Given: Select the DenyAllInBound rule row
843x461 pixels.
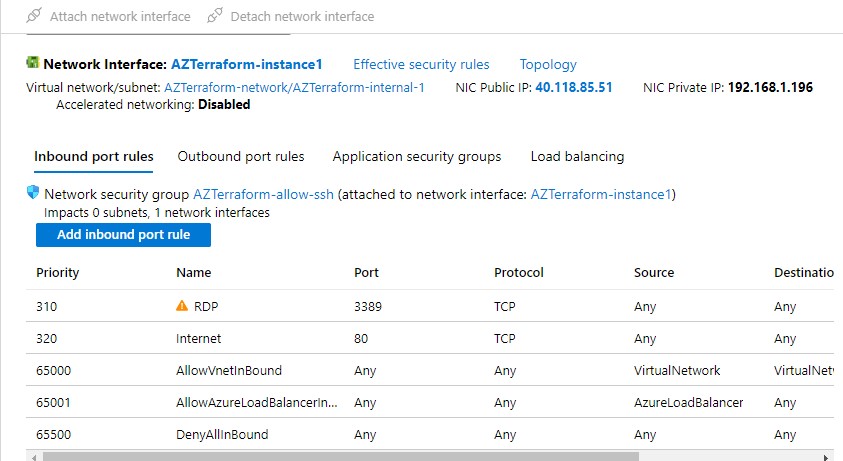Looking at the screenshot, I should [222, 434].
